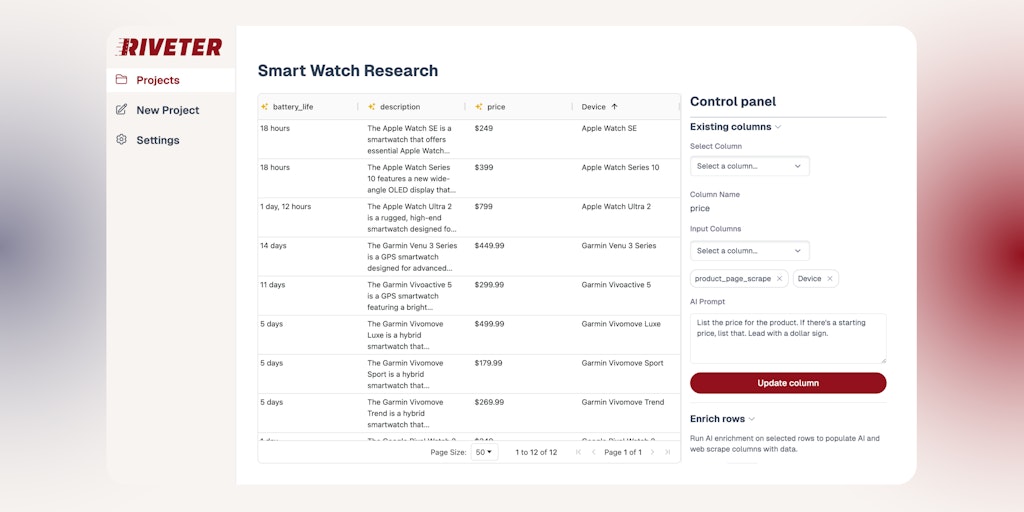This screenshot has width=1024, height=512.
Task: Click into the AI Prompt text box
Action: pyautogui.click(x=788, y=338)
